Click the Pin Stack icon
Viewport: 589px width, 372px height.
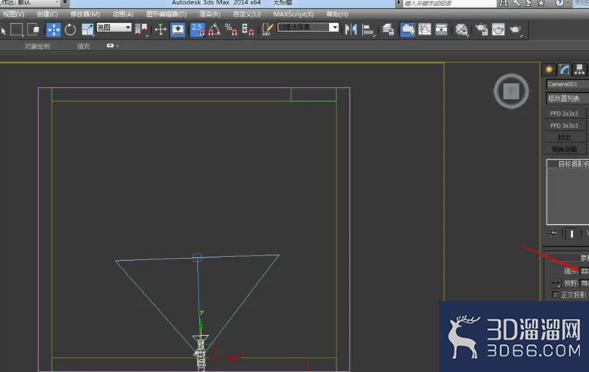(553, 234)
